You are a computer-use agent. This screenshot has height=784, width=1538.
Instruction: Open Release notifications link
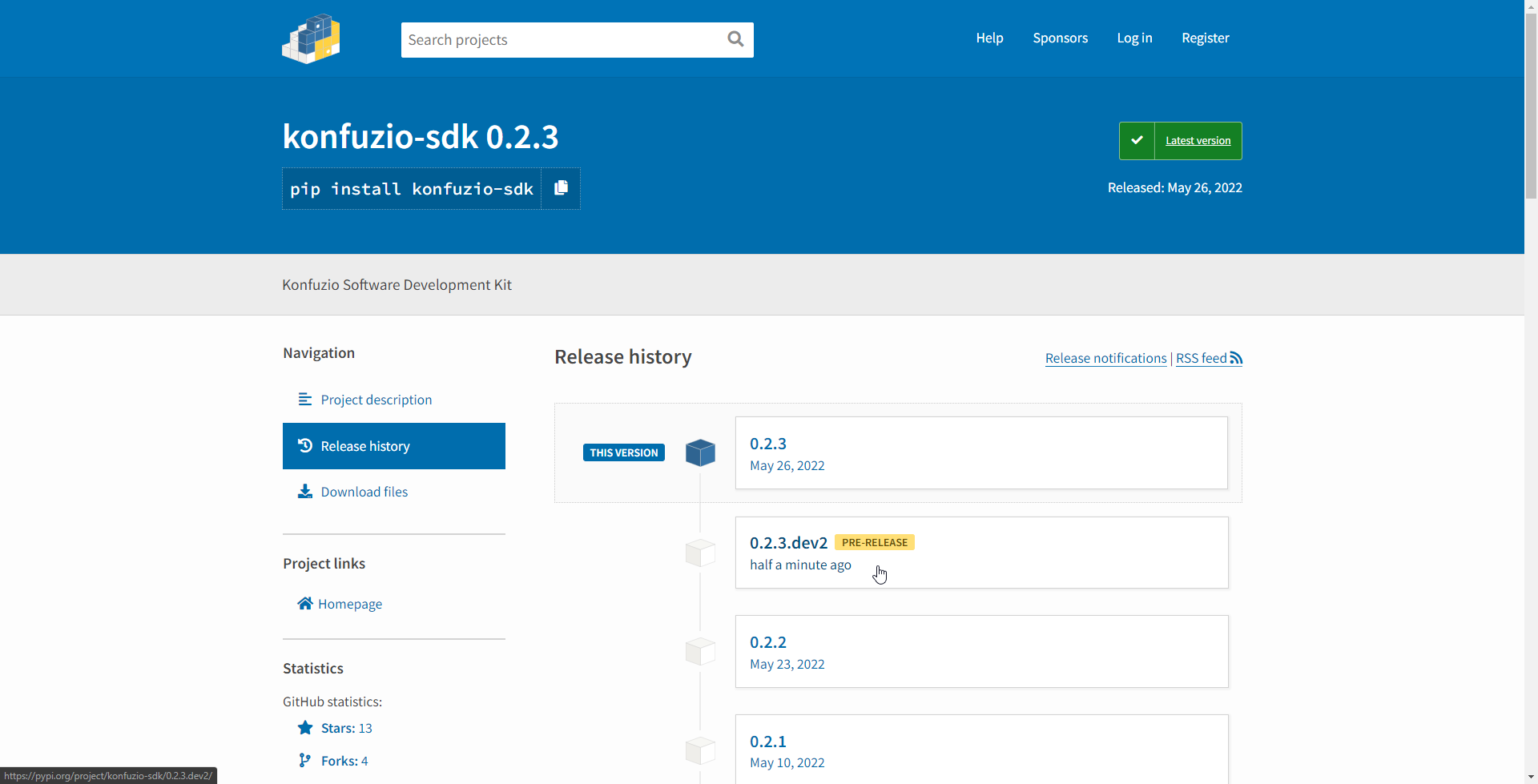[1105, 358]
